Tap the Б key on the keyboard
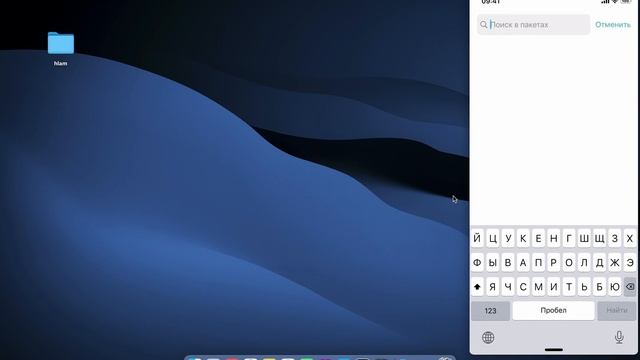This screenshot has width=640, height=360. (x=600, y=287)
